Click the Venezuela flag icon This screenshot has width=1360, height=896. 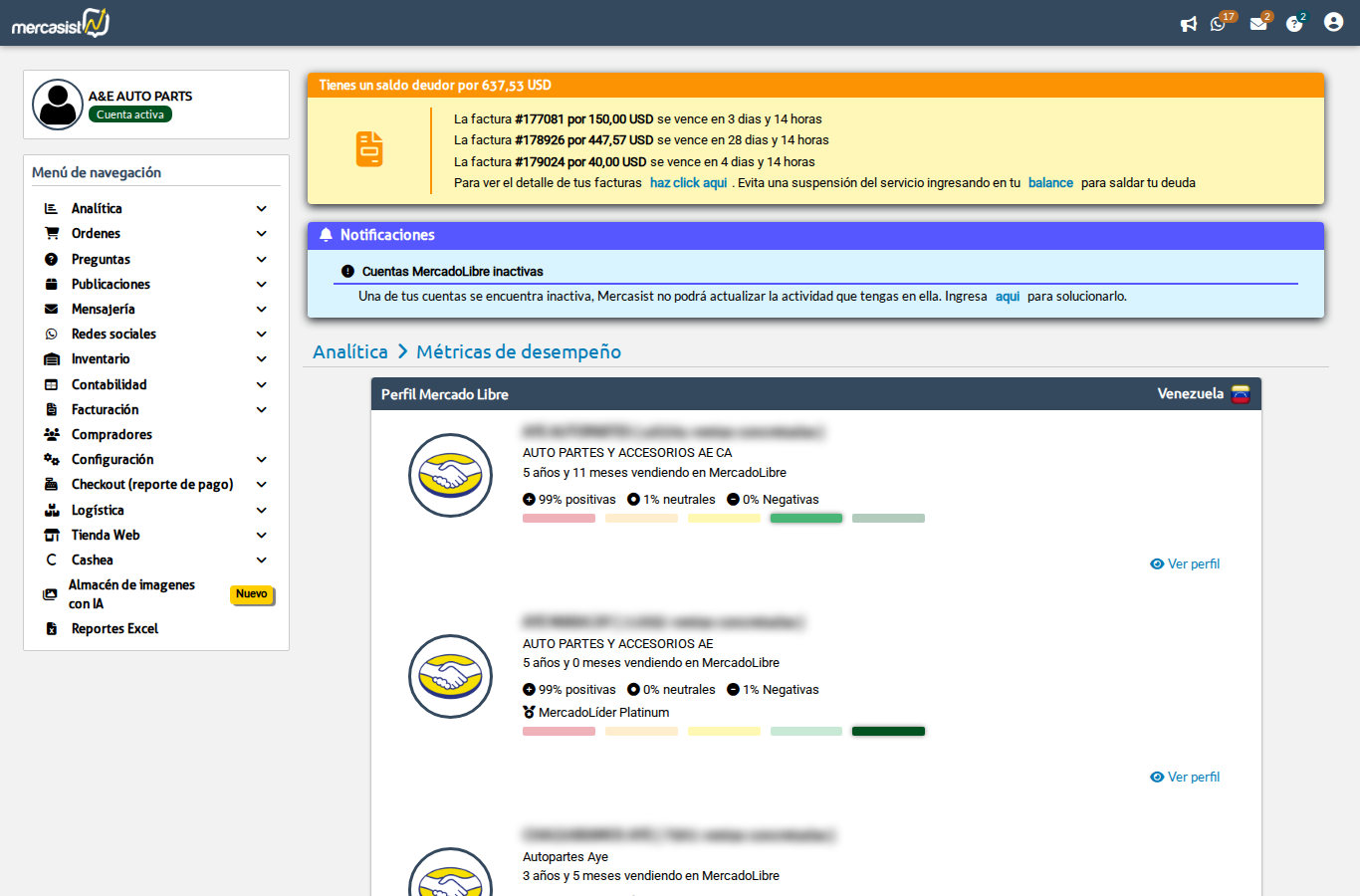tap(1241, 394)
